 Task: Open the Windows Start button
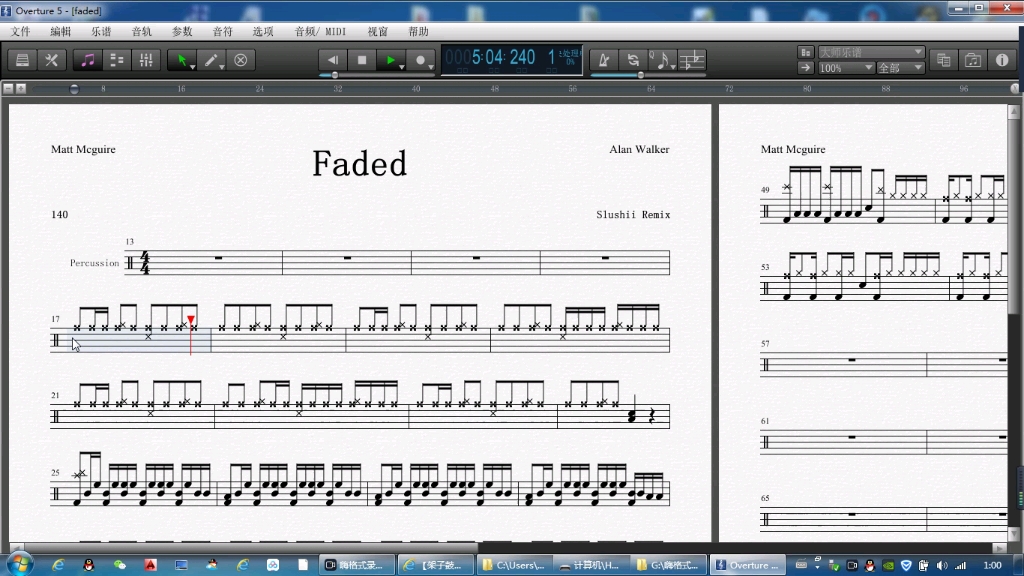20,565
